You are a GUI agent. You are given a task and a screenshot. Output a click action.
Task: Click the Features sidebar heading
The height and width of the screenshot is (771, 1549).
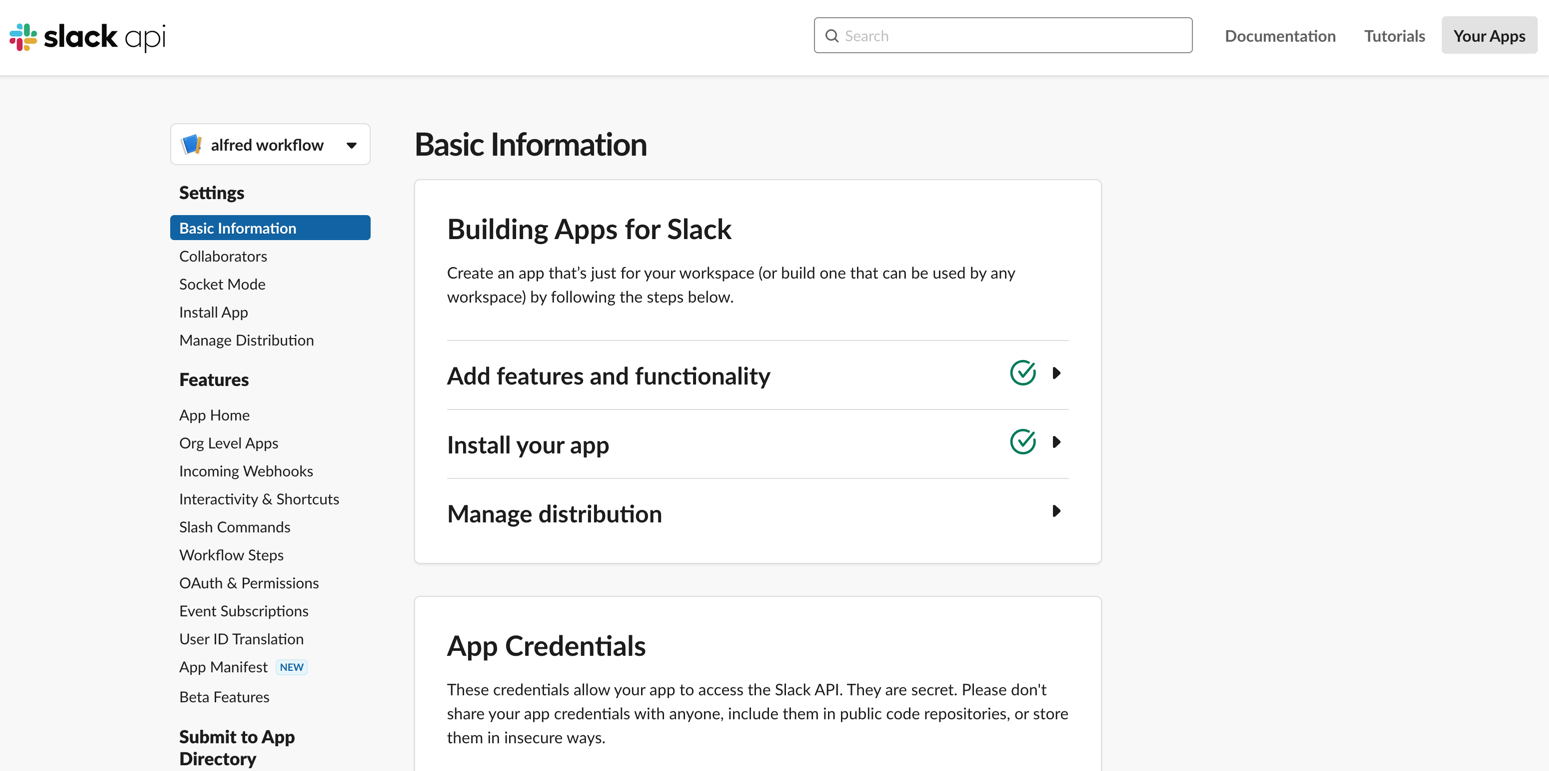[x=214, y=380]
